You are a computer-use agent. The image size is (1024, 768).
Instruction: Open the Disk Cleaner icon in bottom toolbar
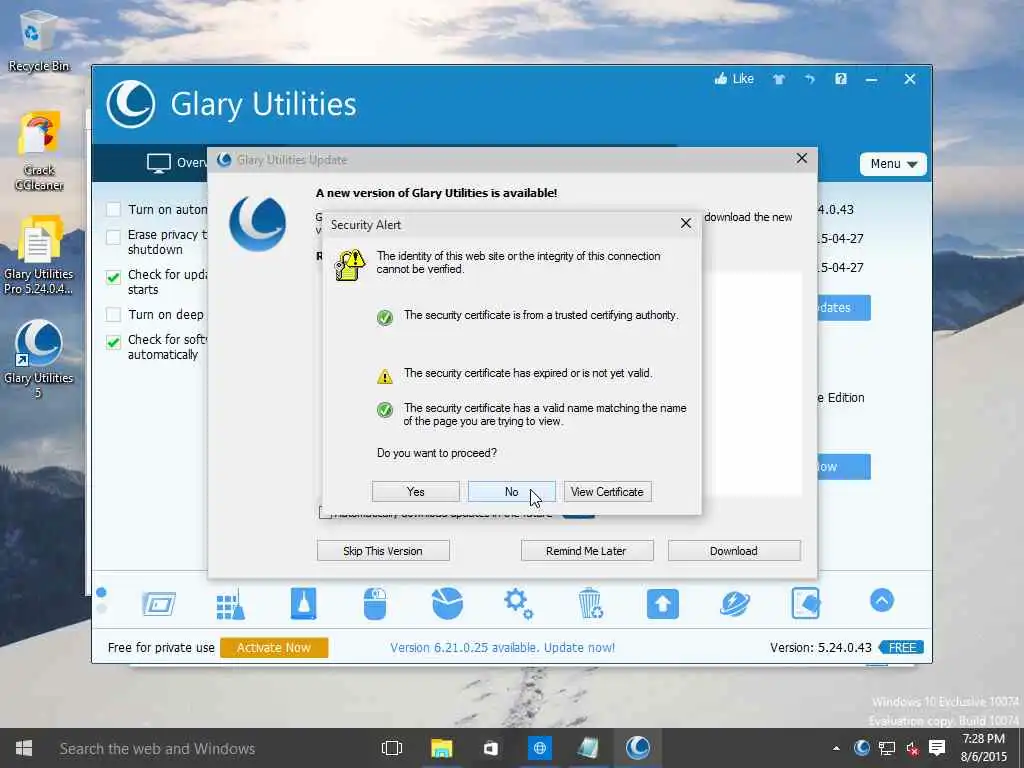tap(159, 604)
